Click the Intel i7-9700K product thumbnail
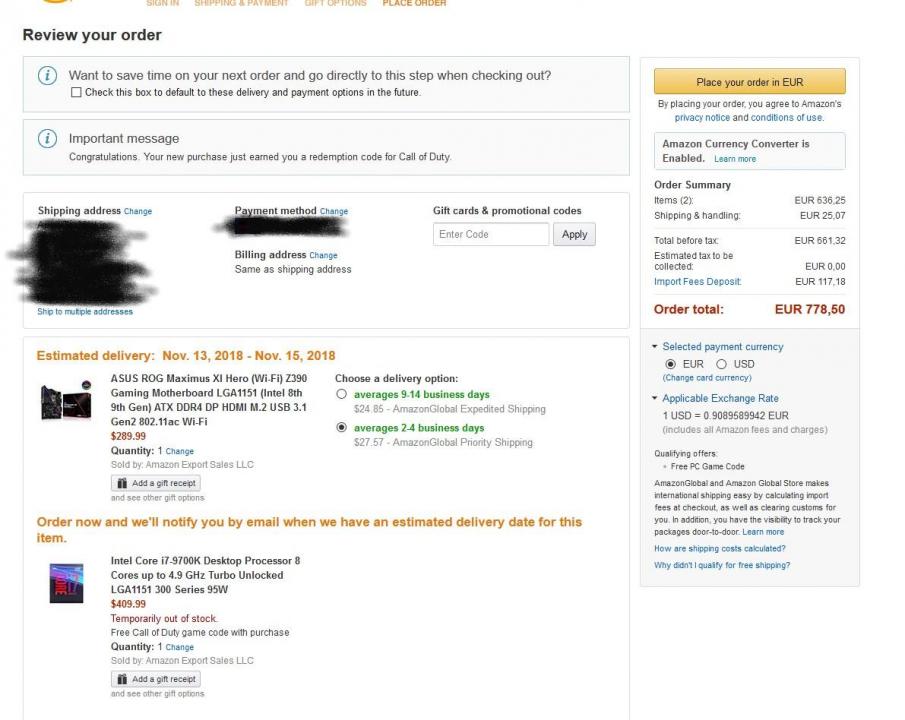Viewport: 905px width, 720px height. [x=66, y=582]
